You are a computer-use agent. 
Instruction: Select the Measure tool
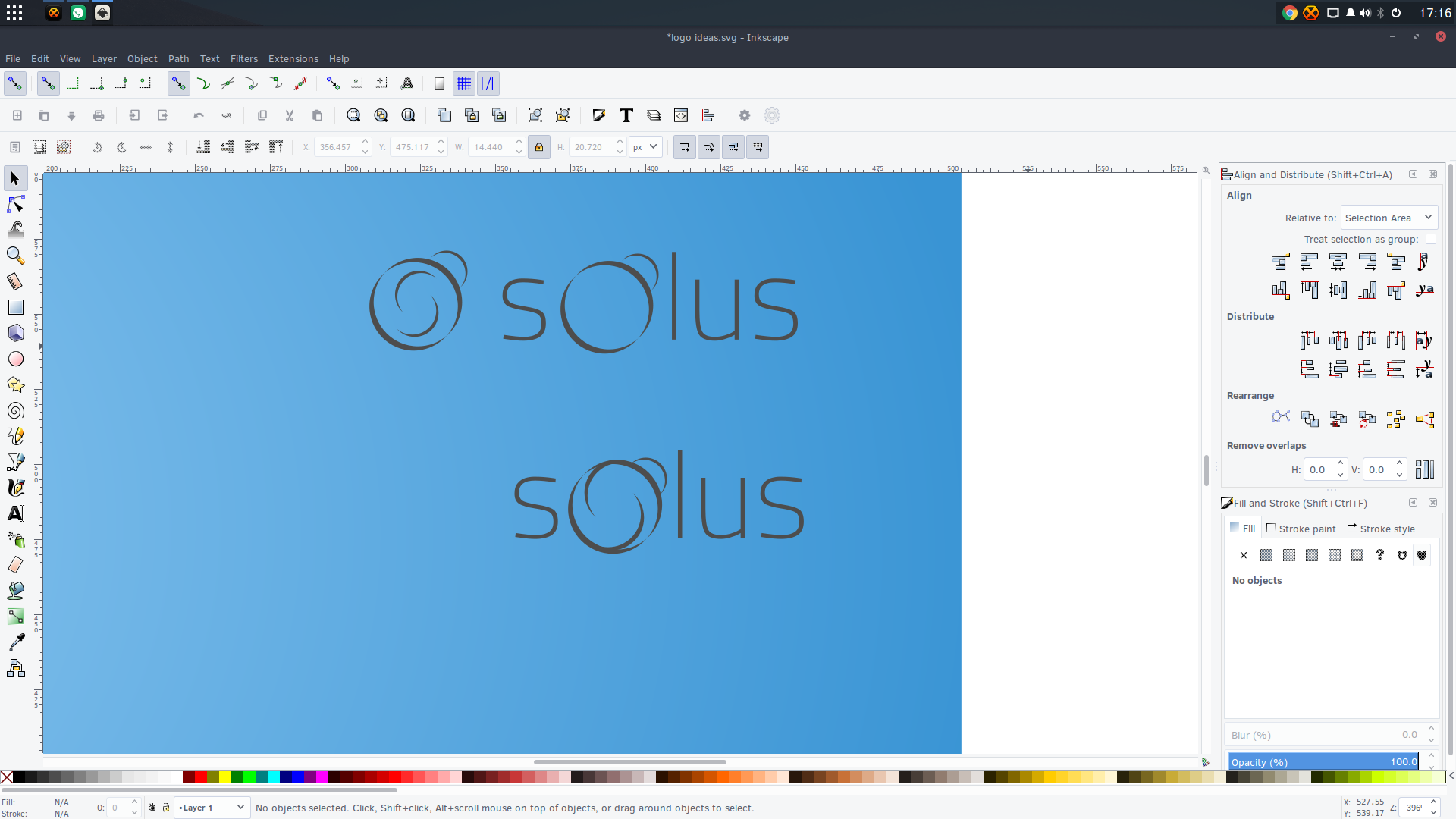(15, 281)
